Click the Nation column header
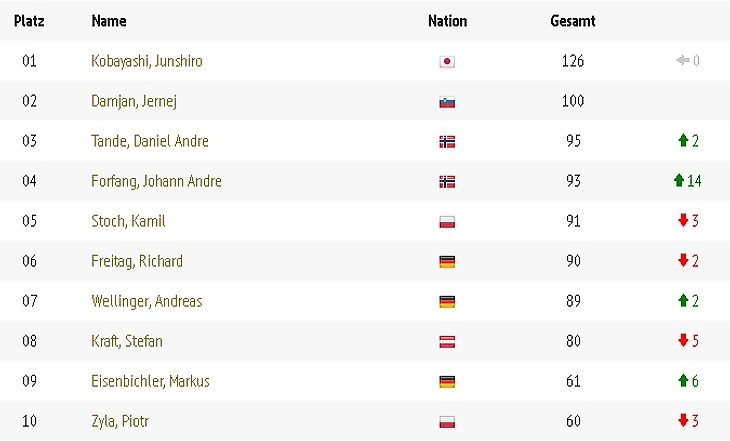 pyautogui.click(x=447, y=20)
